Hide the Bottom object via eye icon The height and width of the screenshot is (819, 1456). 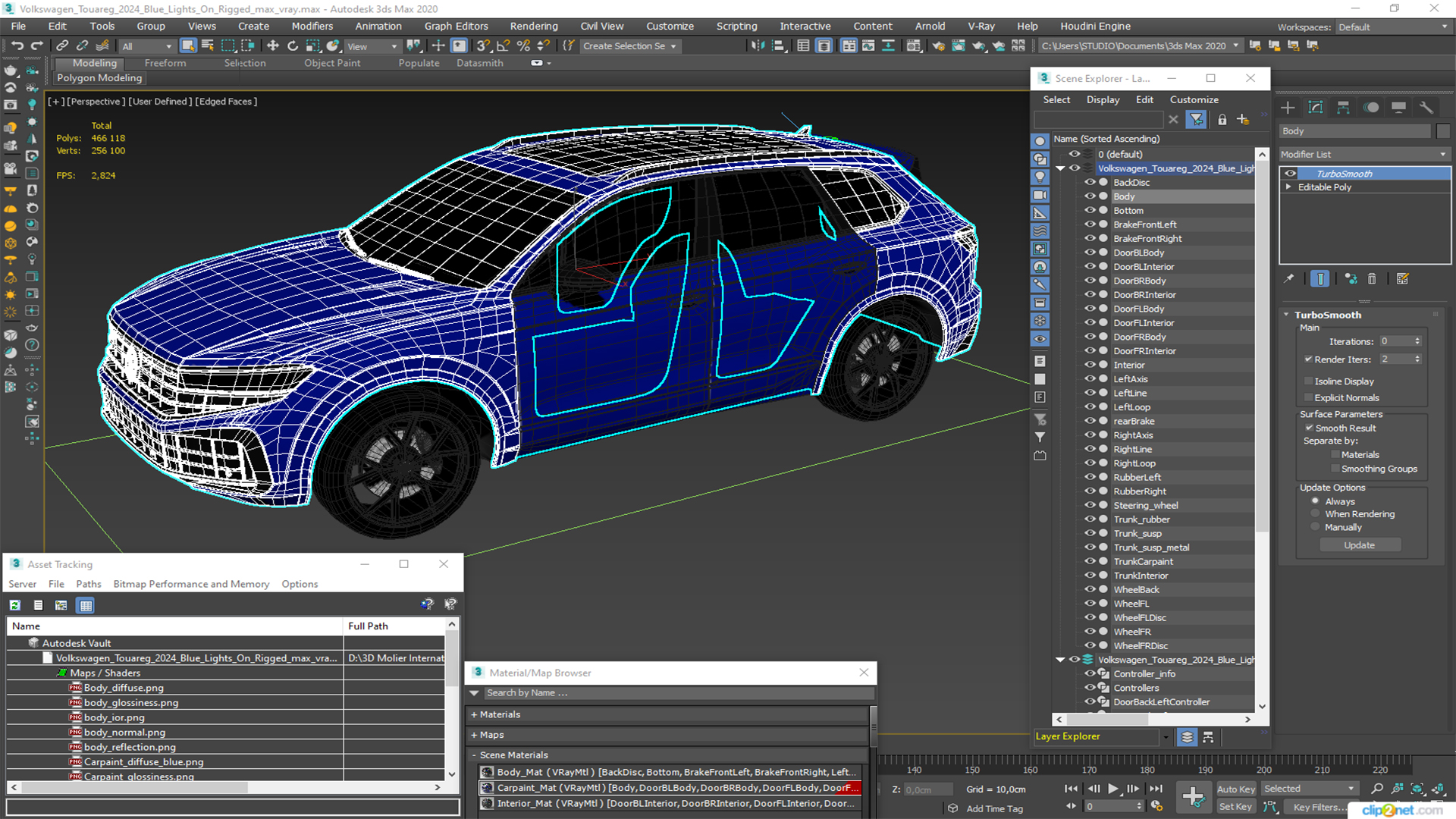point(1090,211)
